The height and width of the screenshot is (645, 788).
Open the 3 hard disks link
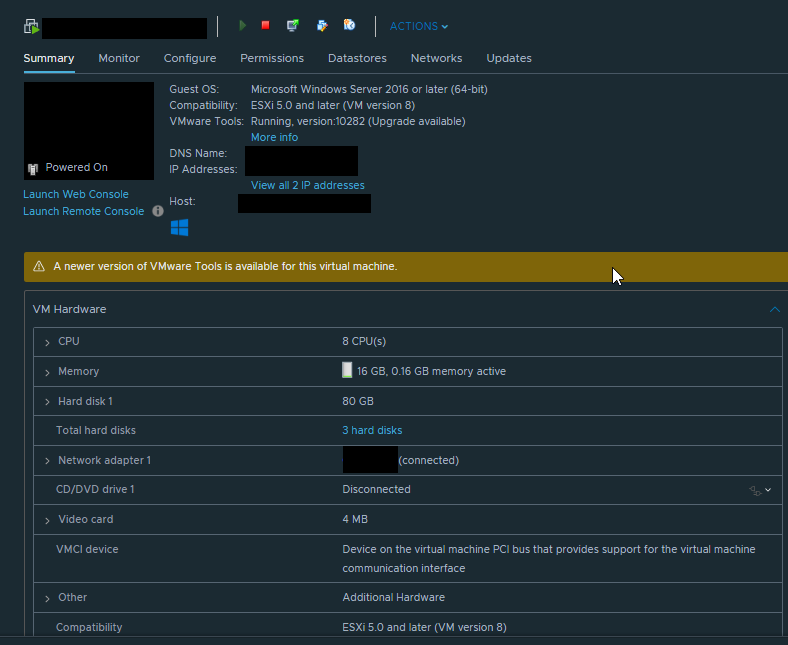coord(372,430)
